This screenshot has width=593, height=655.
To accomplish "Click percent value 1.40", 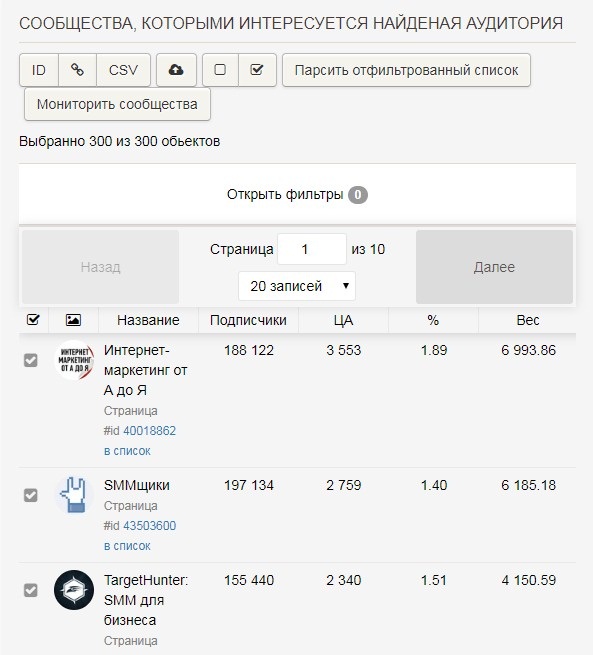I will click(434, 485).
